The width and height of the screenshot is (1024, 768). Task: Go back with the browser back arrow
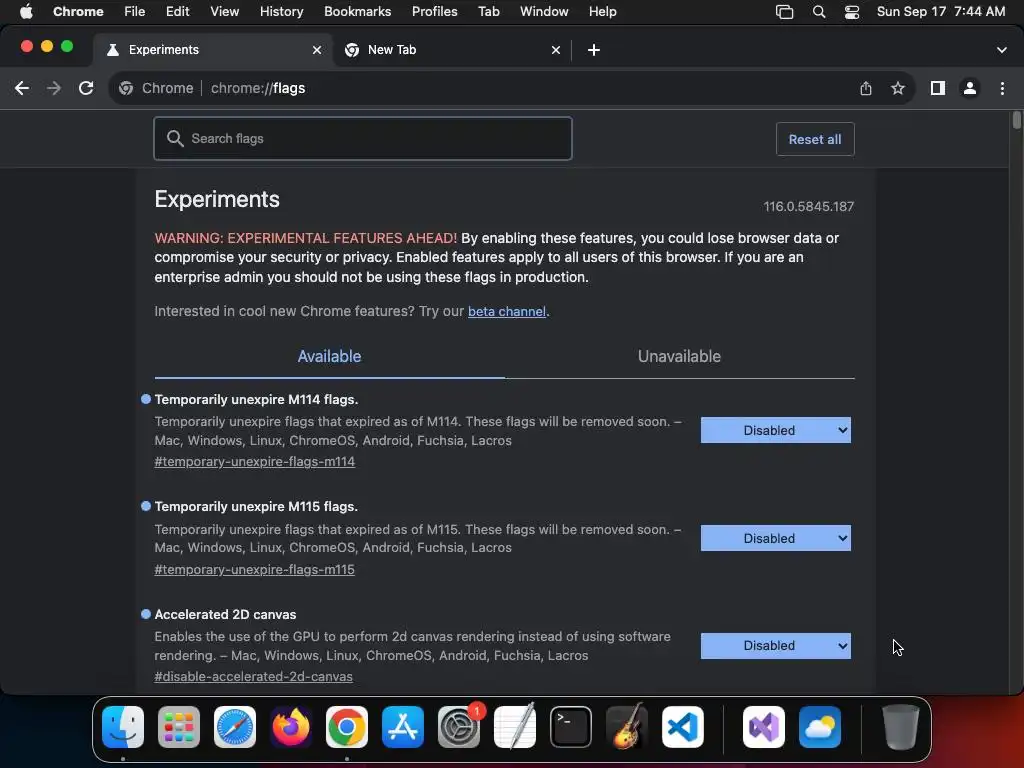[22, 88]
